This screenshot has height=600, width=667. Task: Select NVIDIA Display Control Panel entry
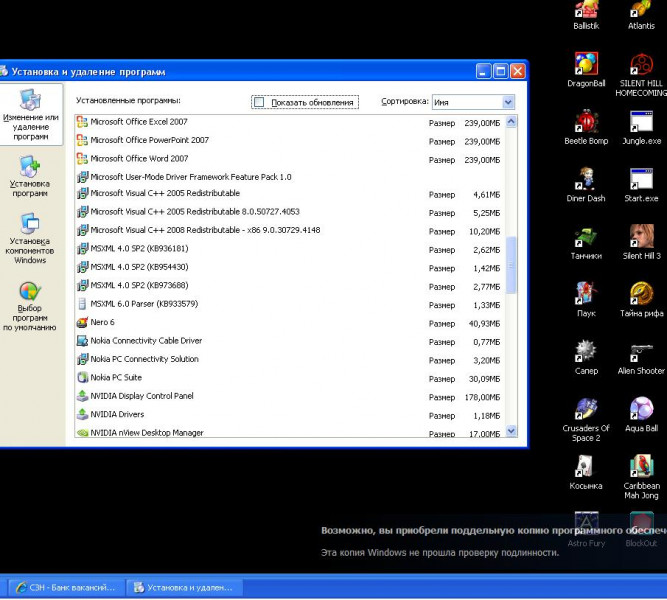click(289, 396)
